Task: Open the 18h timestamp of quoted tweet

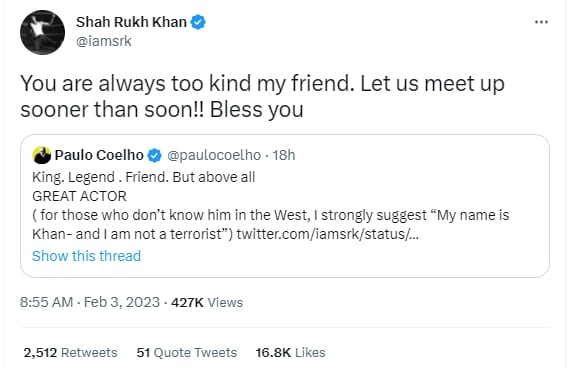Action: click(284, 155)
